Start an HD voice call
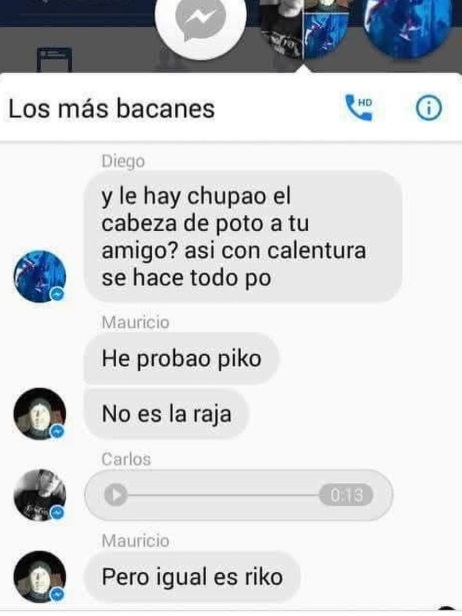 [x=359, y=107]
